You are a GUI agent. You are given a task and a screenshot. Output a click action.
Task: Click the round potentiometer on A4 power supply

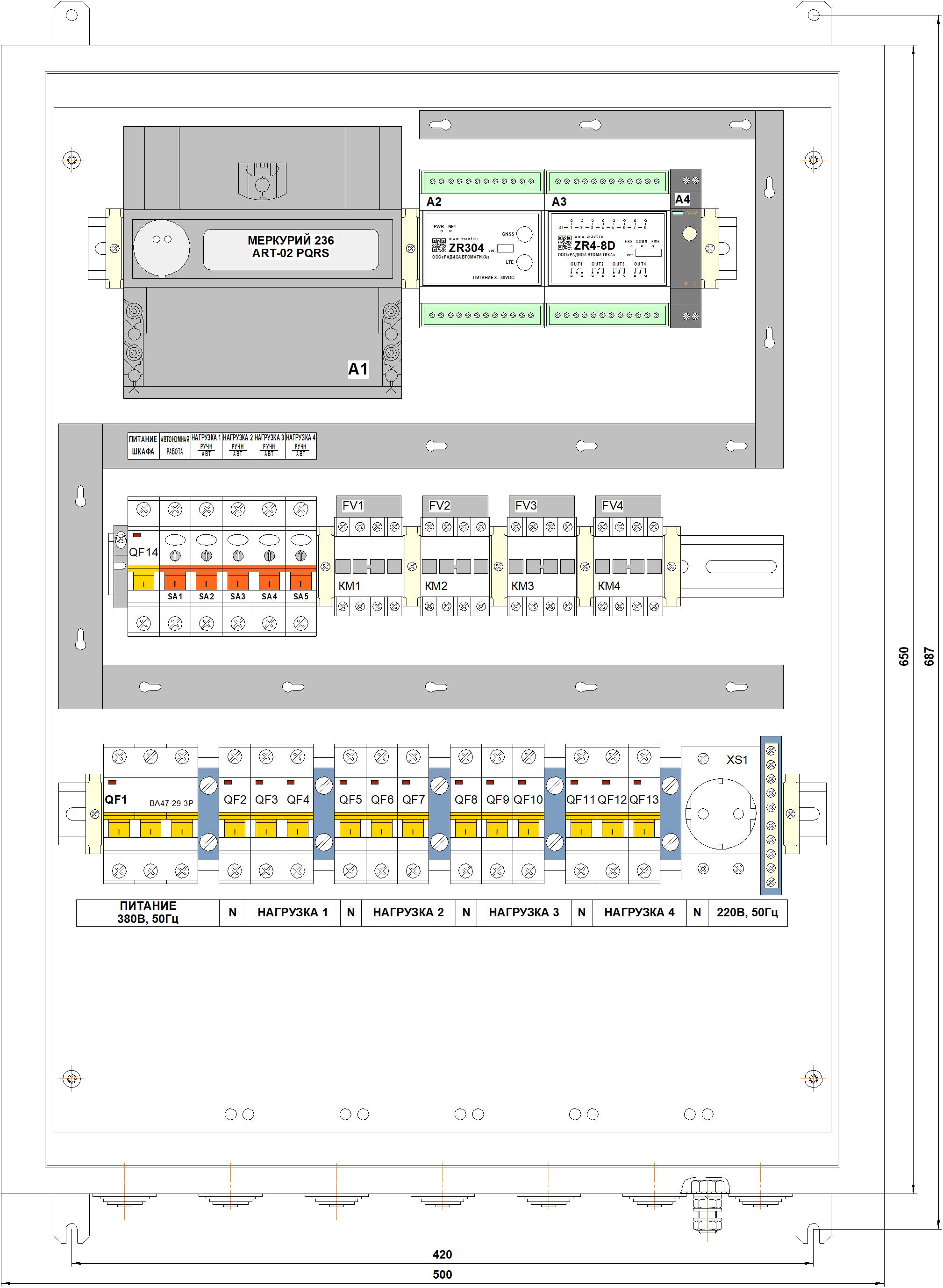[x=690, y=233]
